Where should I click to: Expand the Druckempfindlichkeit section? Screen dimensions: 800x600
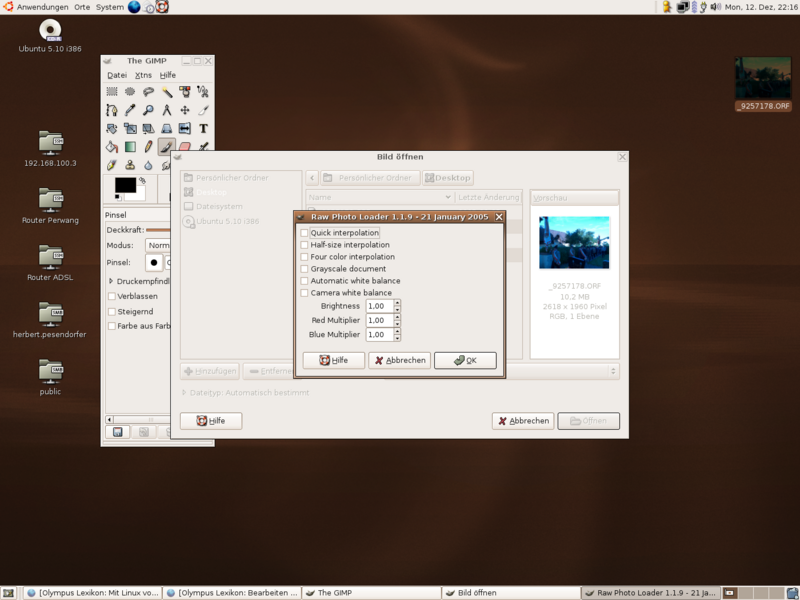[x=110, y=280]
